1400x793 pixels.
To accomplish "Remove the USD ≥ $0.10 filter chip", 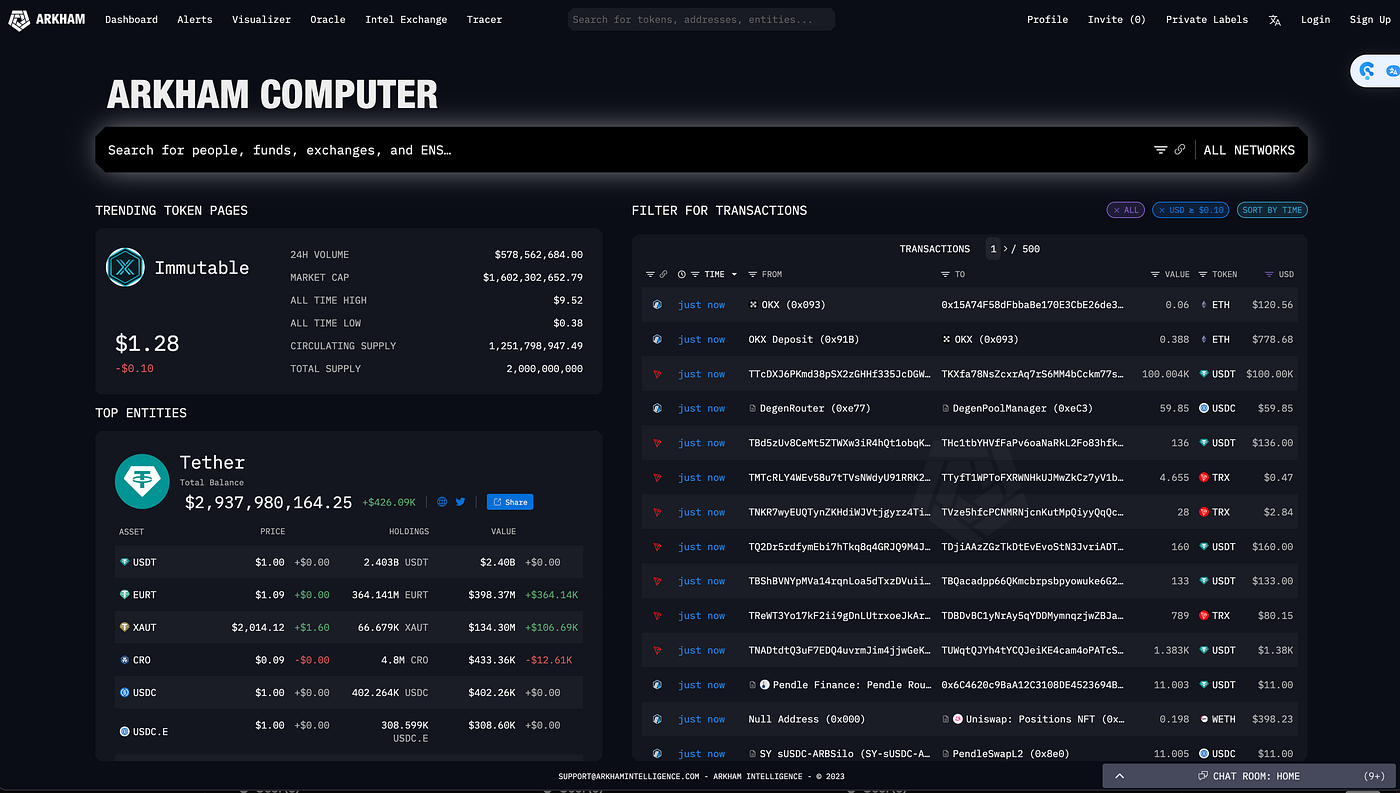I will click(1191, 210).
